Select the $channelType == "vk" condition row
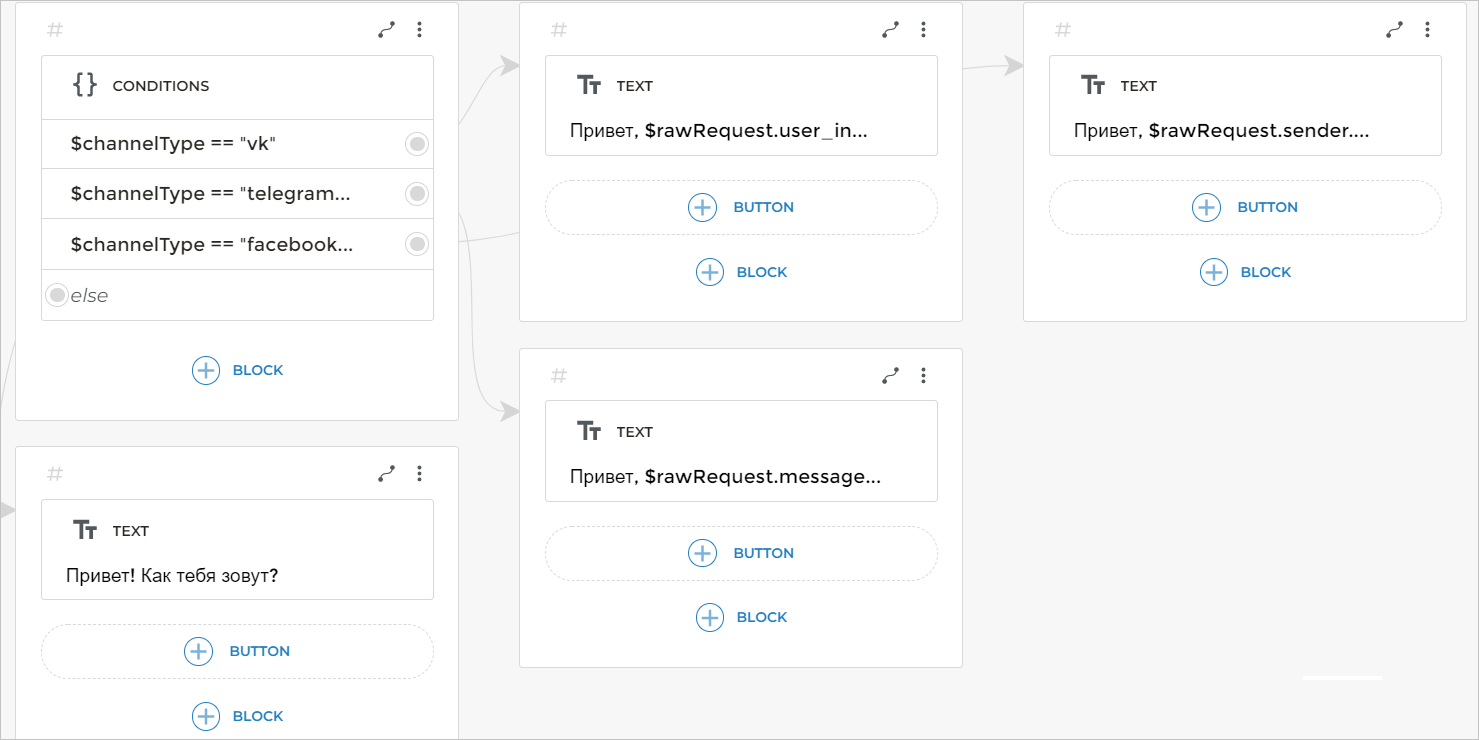 220,144
